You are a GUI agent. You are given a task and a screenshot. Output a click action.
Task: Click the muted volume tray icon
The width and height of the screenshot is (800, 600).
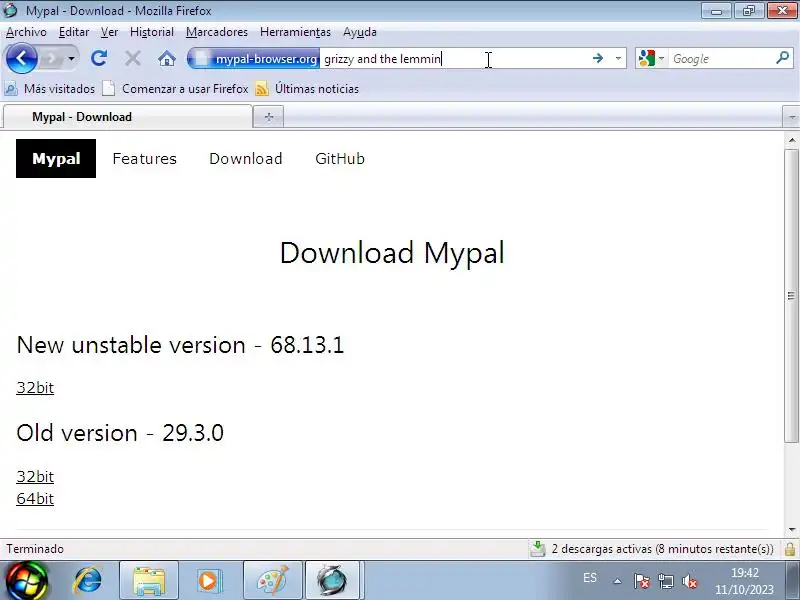690,581
